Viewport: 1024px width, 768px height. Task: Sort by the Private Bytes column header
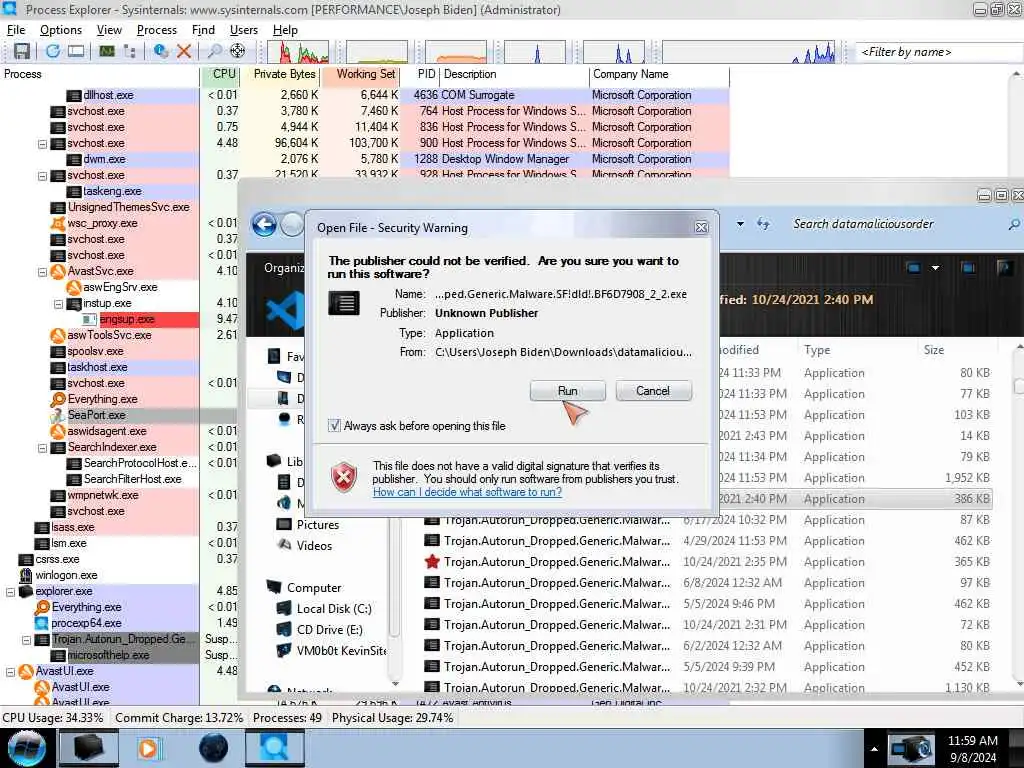pyautogui.click(x=281, y=74)
